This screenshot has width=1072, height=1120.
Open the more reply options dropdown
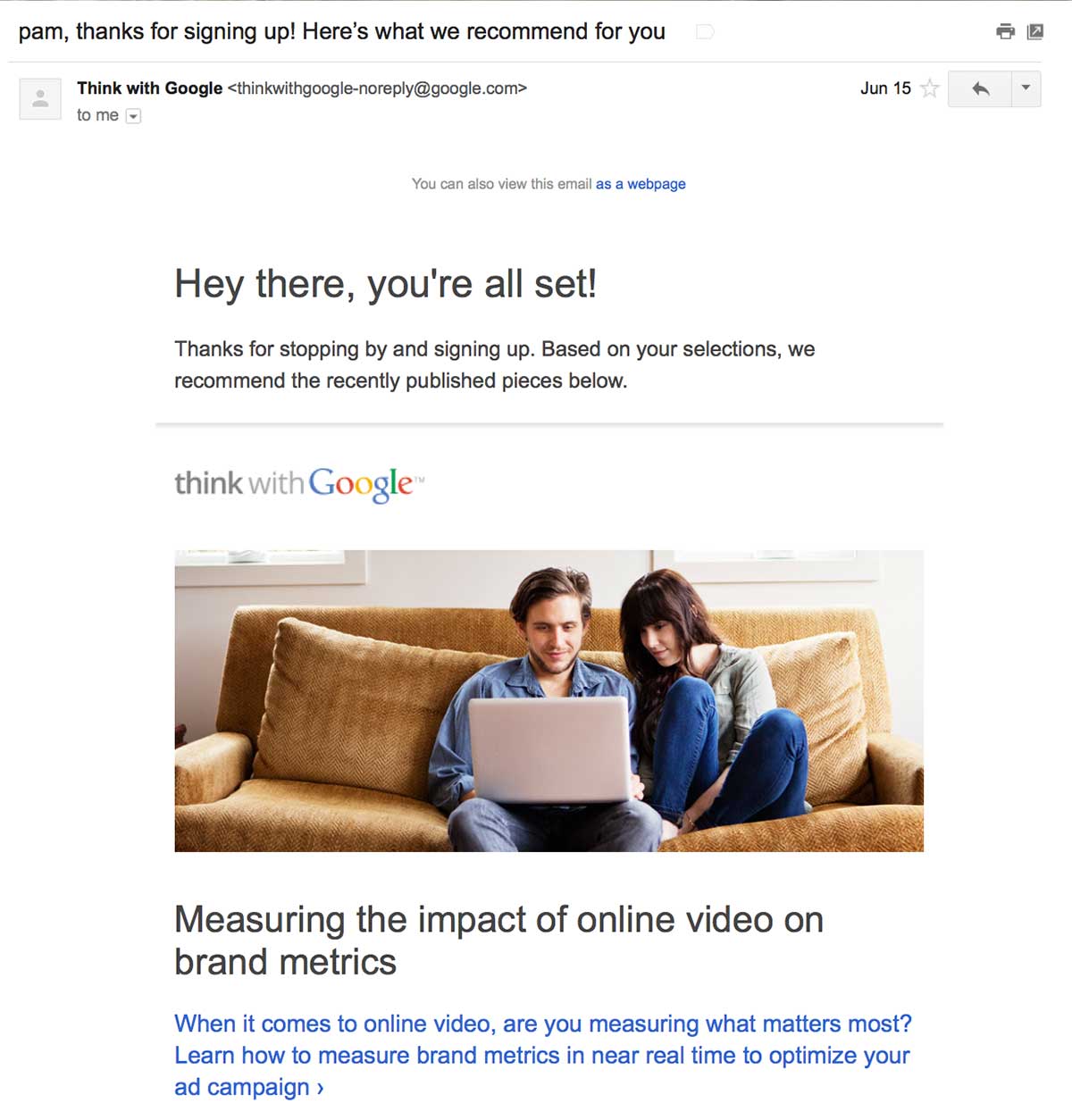(1025, 89)
